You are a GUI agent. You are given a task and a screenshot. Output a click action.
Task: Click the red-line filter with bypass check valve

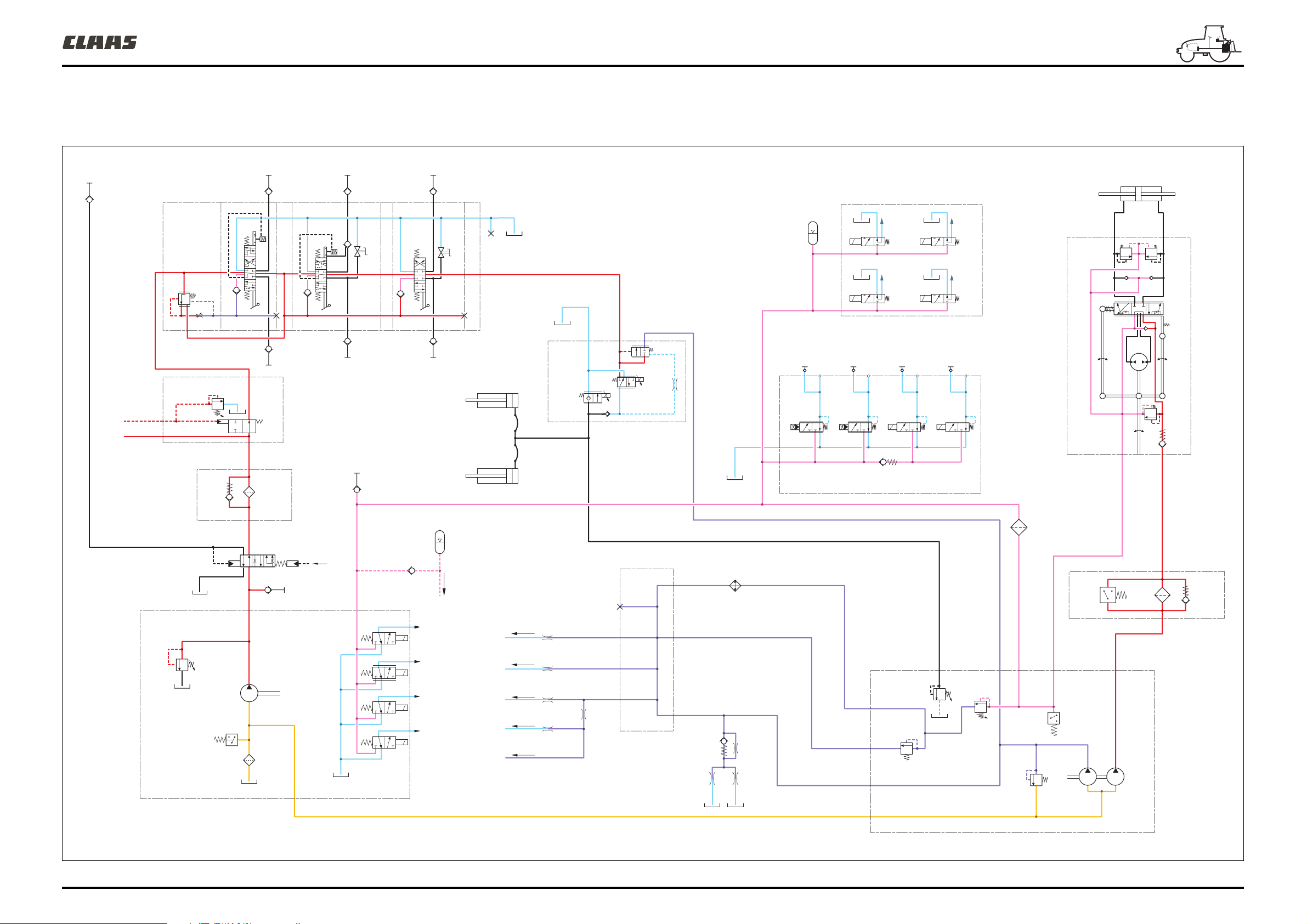pos(249,492)
